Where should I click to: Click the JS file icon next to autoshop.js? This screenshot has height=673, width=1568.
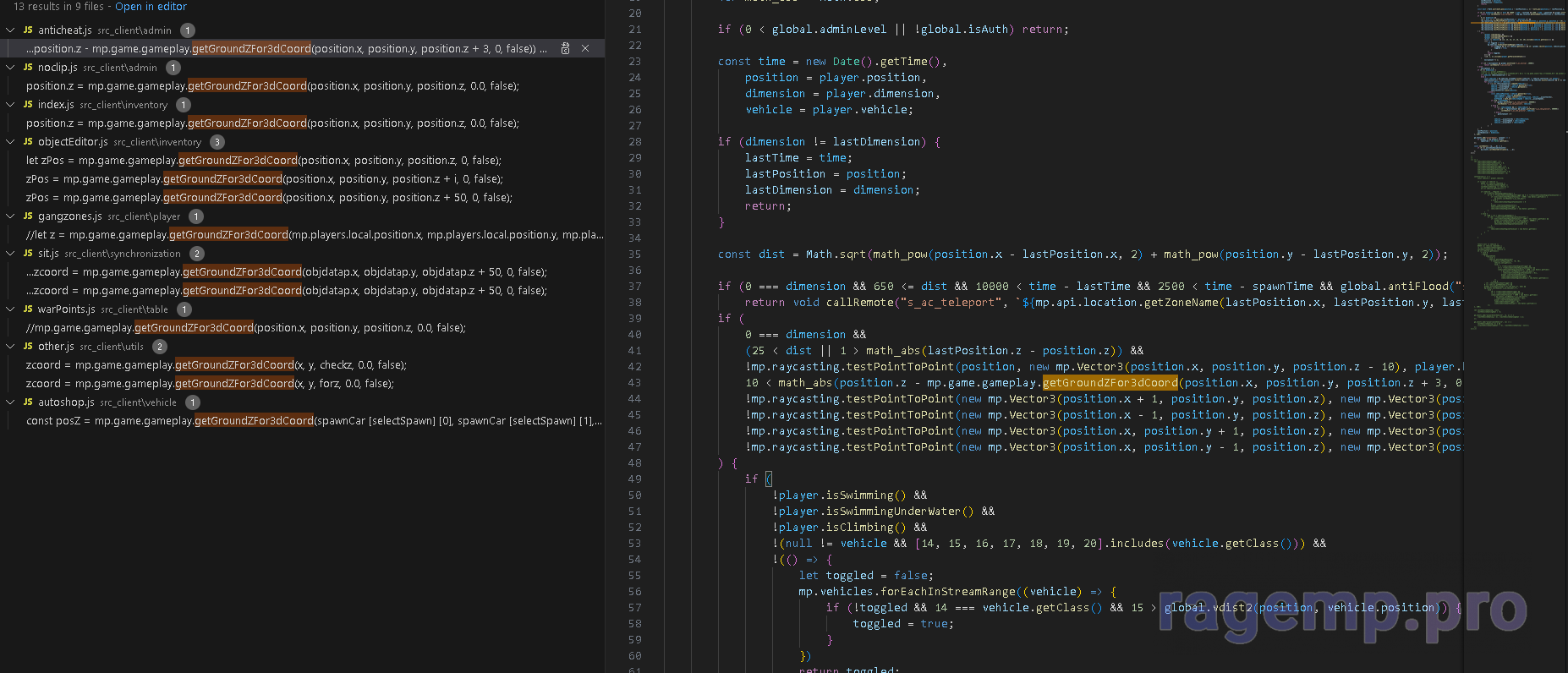(x=28, y=402)
